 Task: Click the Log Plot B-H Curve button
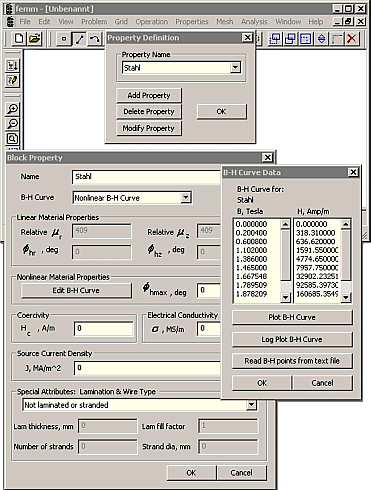tap(292, 339)
